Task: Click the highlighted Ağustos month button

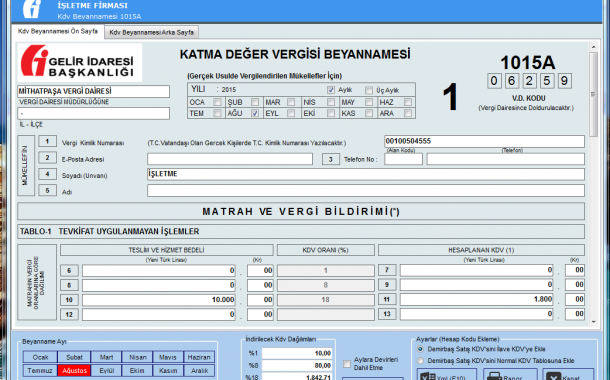Action: [x=74, y=370]
